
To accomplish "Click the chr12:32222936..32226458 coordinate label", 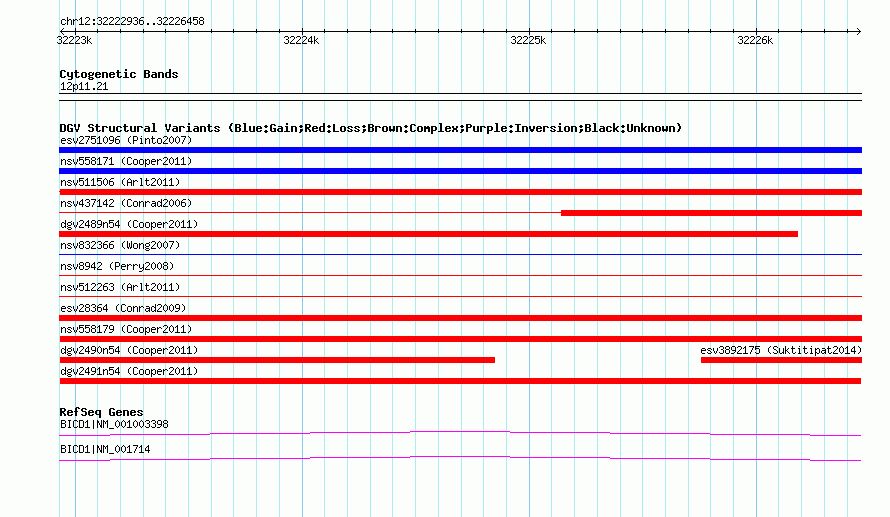I will 132,22.
